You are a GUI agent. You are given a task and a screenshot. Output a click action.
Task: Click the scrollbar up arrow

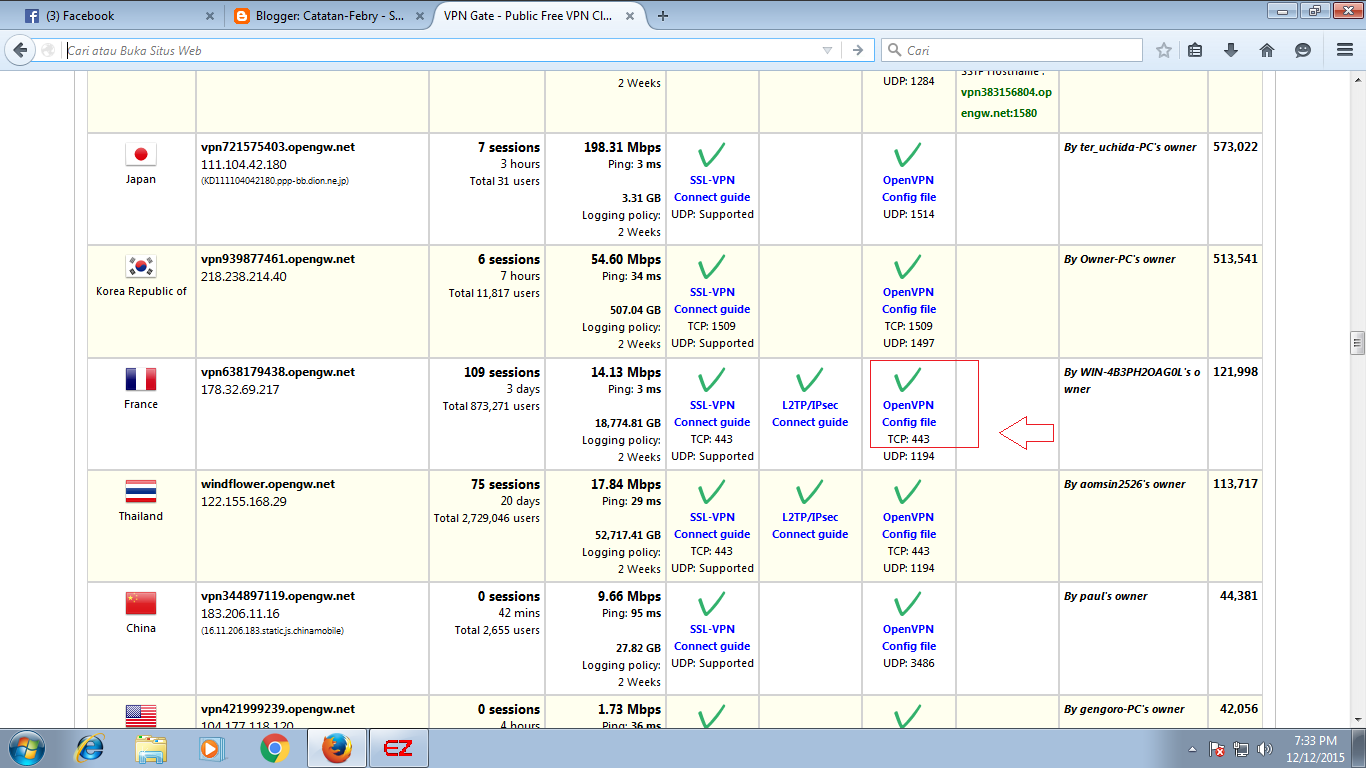point(1357,80)
